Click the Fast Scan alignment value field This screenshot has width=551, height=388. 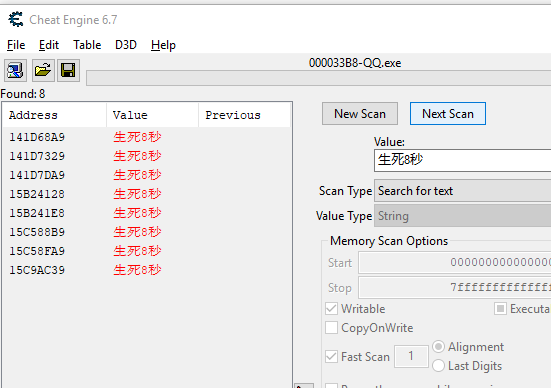click(x=411, y=356)
